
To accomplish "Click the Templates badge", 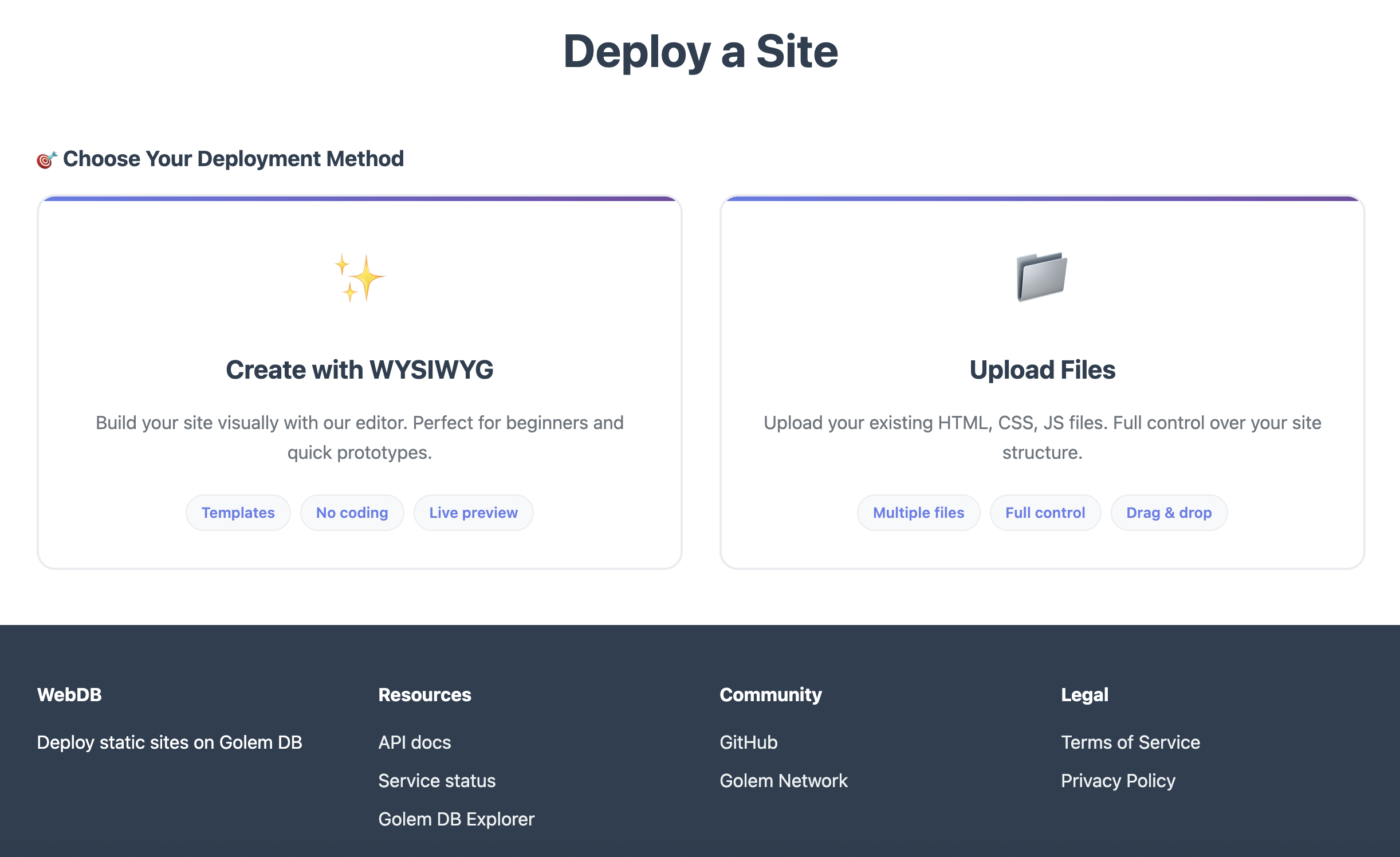I will tap(238, 513).
